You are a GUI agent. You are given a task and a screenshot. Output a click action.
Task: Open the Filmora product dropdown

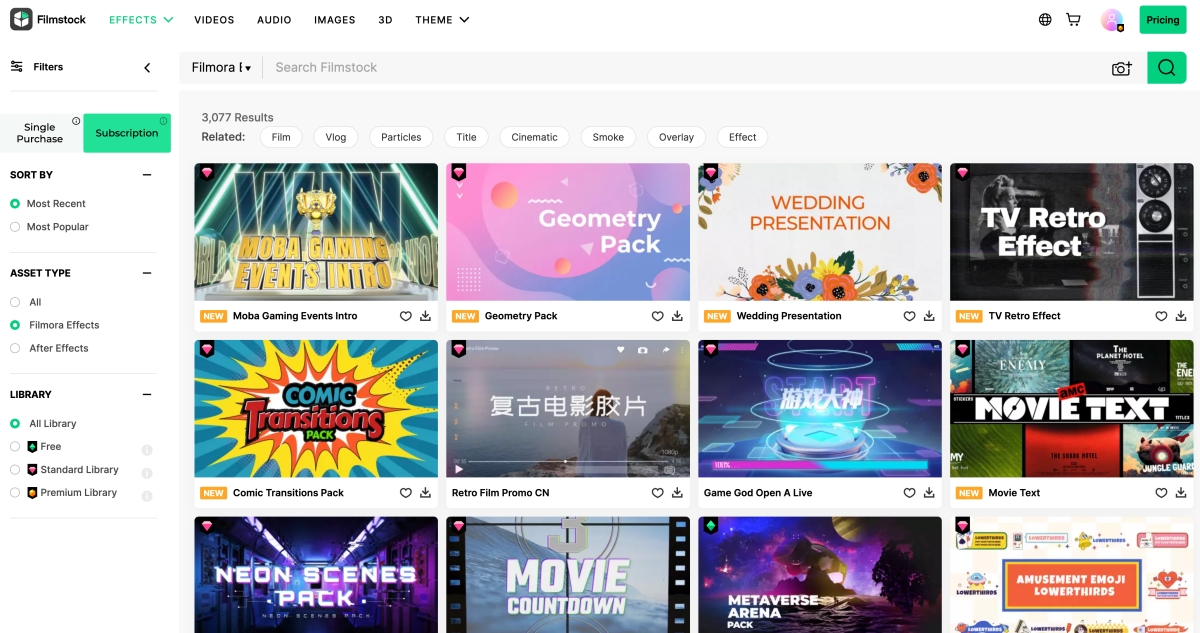click(221, 68)
